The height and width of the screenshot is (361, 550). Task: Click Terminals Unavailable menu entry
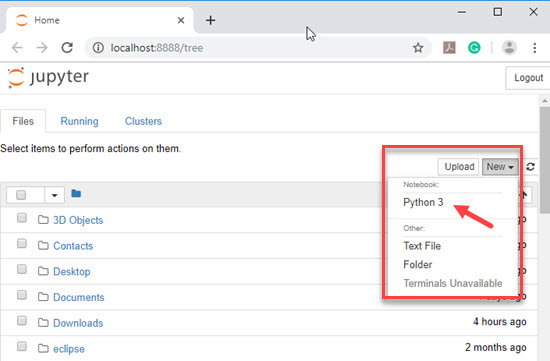click(452, 283)
